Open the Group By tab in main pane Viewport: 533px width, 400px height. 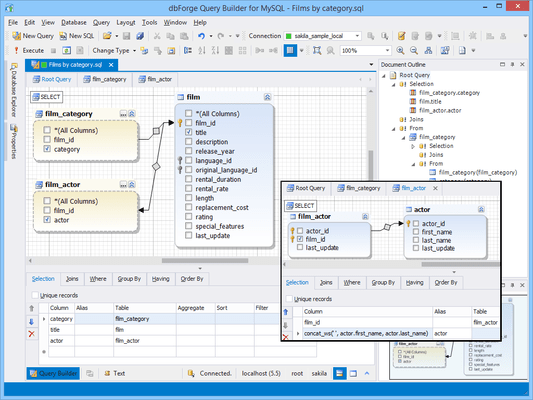129,279
